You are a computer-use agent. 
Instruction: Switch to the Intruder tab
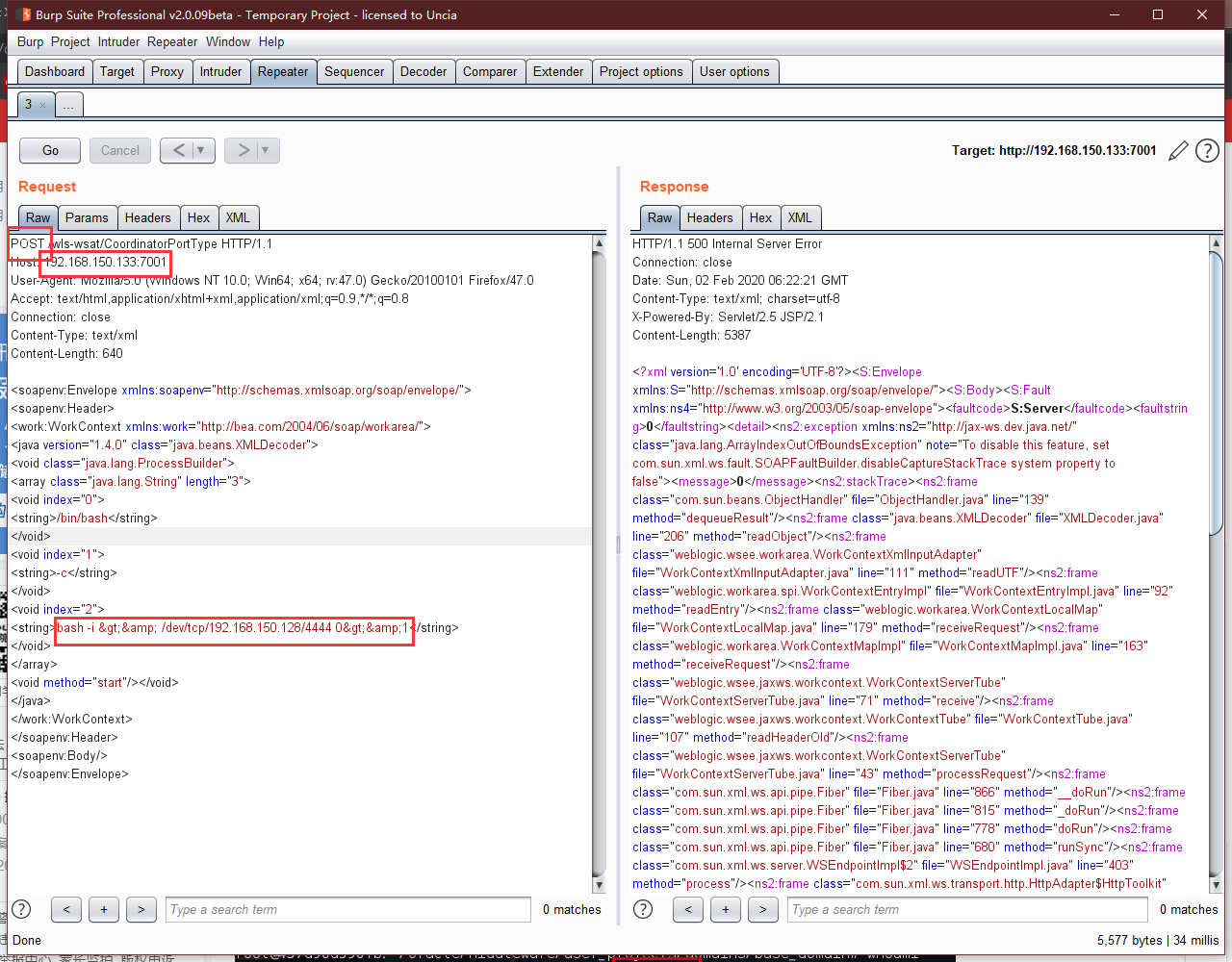(221, 71)
